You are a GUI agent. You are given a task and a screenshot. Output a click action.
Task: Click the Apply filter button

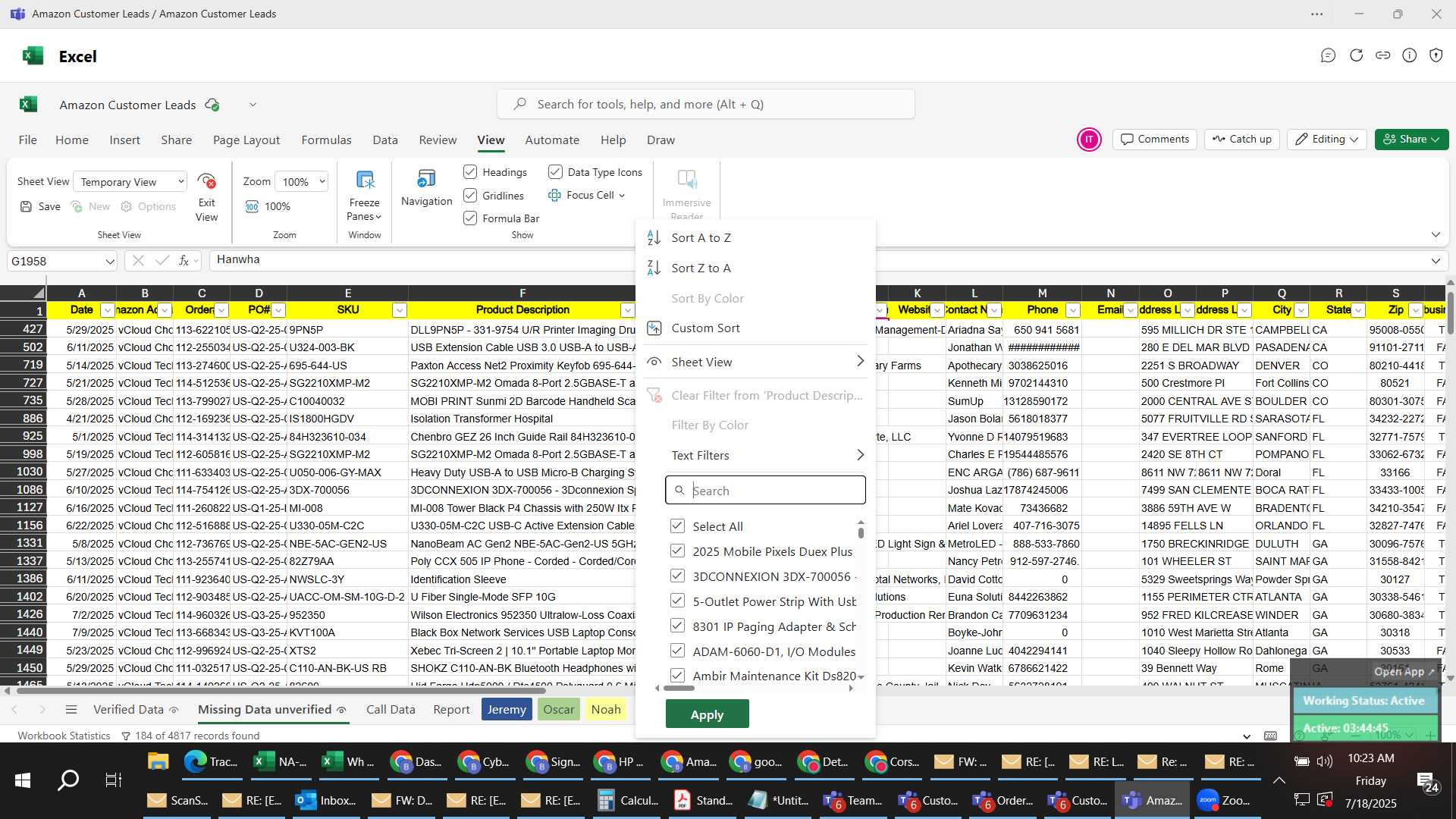(707, 714)
